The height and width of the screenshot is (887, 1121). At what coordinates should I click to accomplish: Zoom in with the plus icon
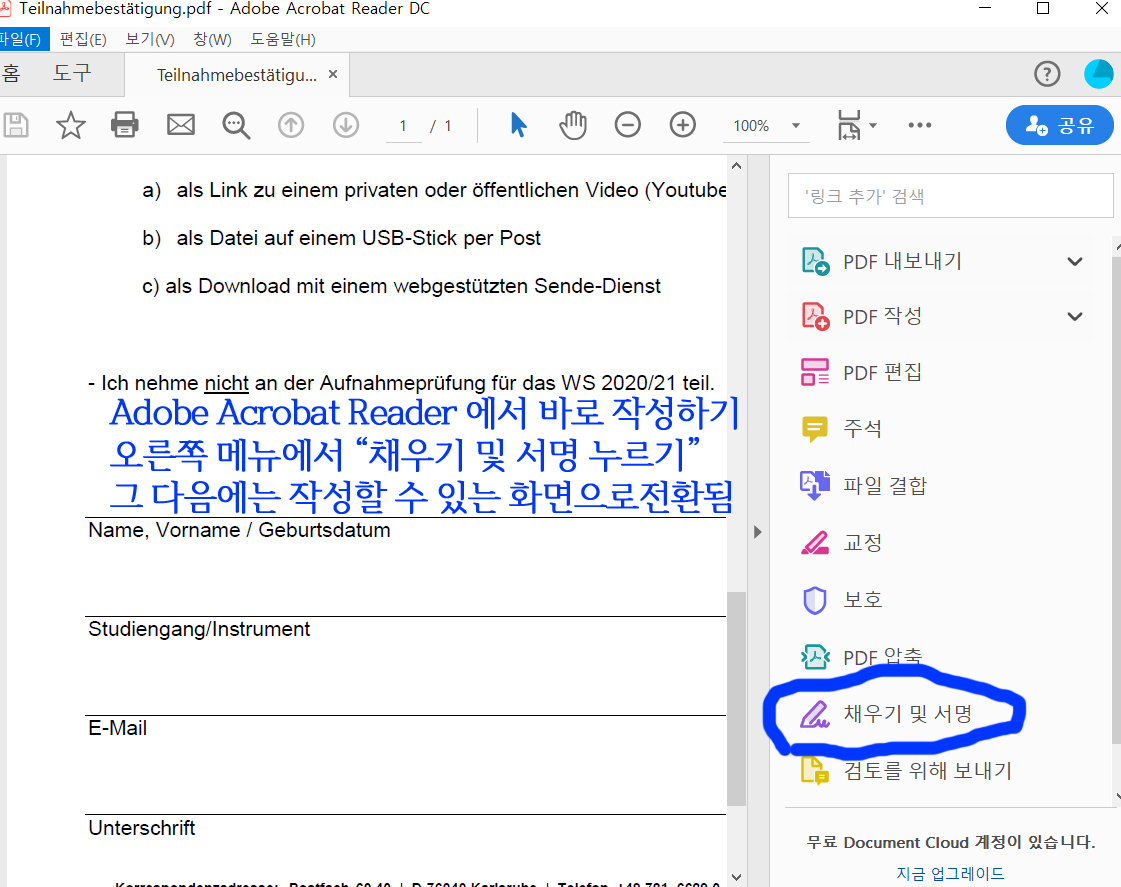tap(683, 125)
